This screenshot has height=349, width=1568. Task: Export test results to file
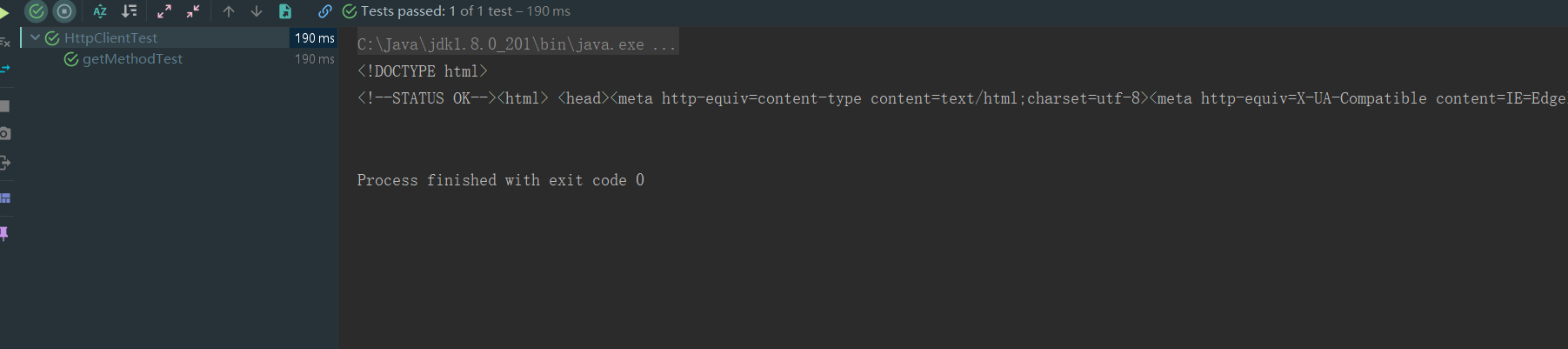tap(285, 11)
